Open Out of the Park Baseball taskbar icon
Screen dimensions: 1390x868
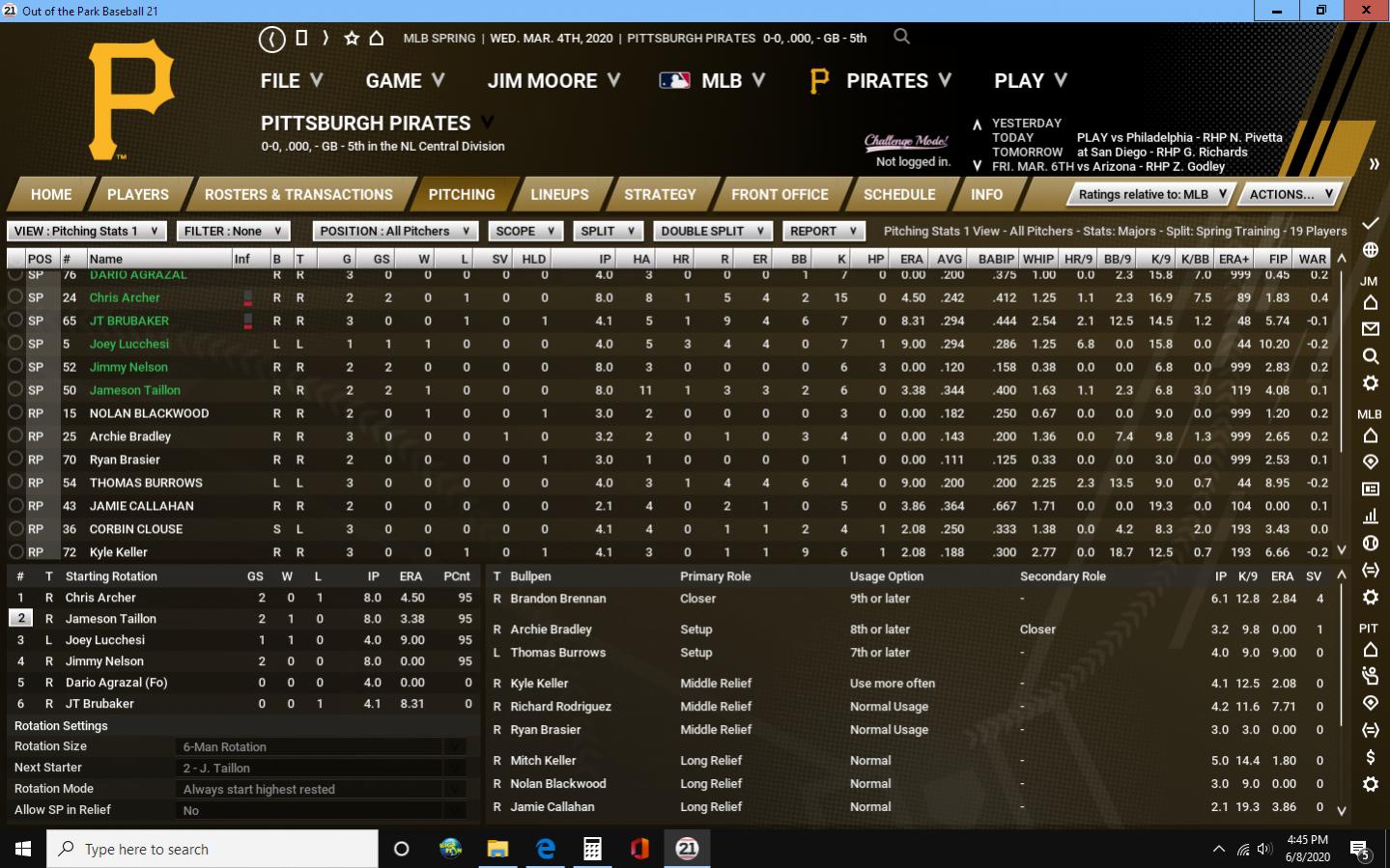[687, 849]
